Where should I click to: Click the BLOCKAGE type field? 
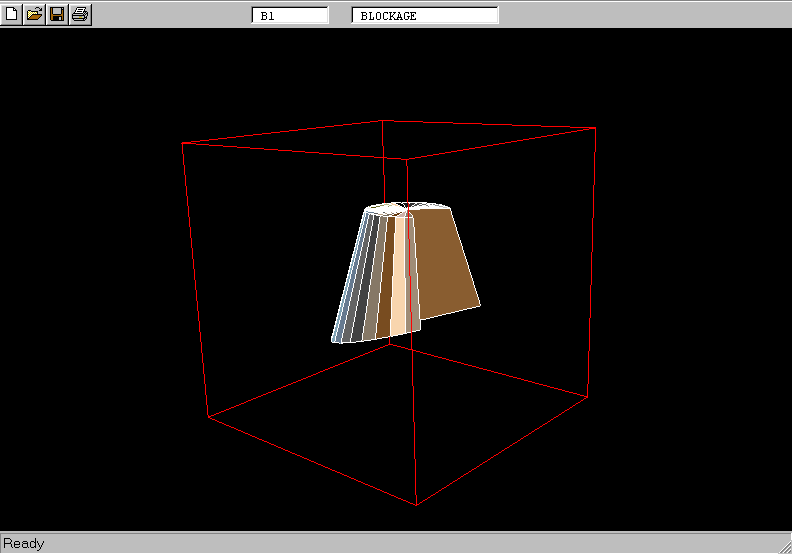click(425, 16)
